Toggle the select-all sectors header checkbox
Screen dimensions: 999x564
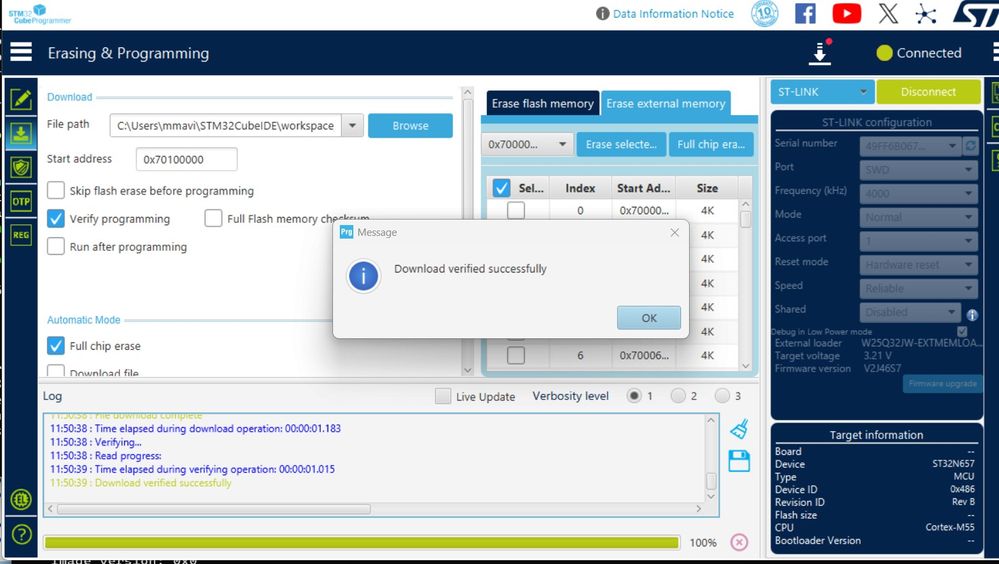(x=501, y=188)
